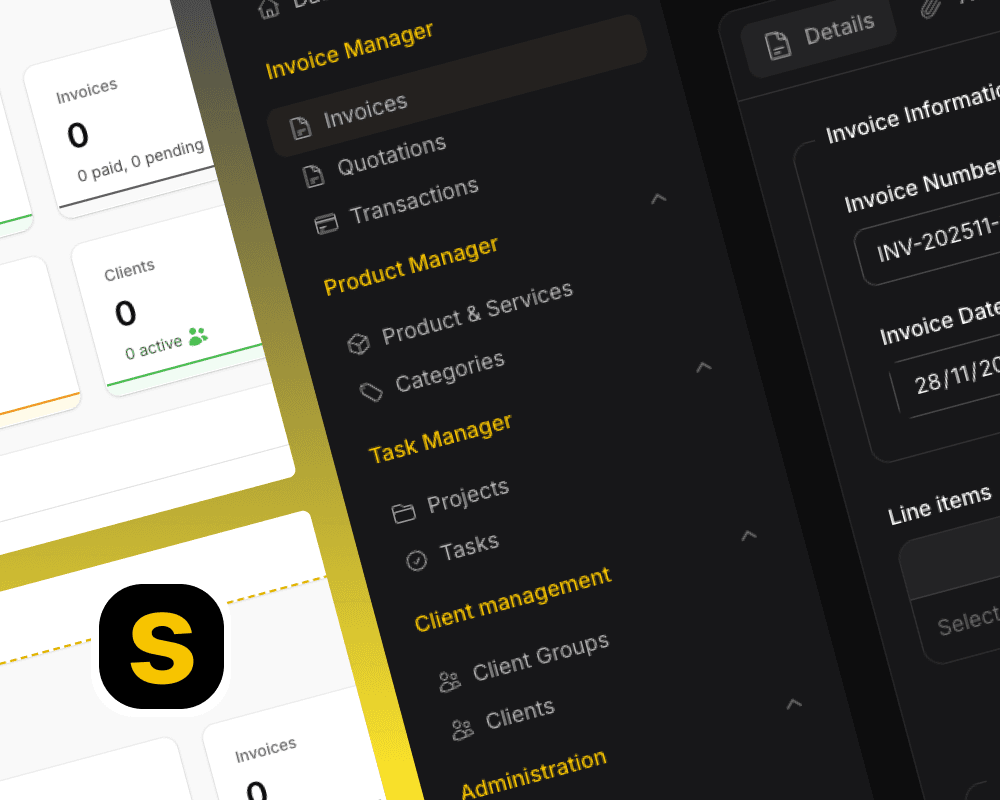Collapse the Client management section chevron
The image size is (1000, 800).
[794, 704]
